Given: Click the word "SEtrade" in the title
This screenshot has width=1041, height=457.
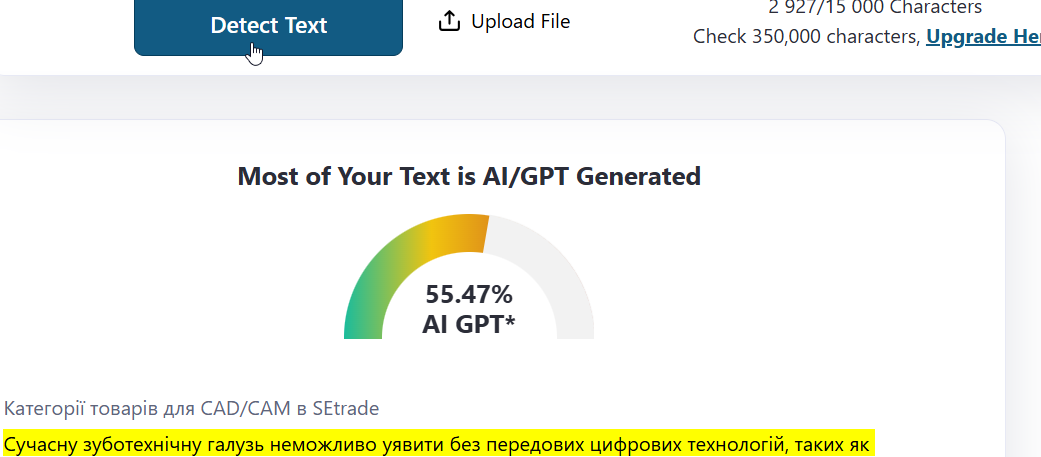Looking at the screenshot, I should tap(345, 408).
